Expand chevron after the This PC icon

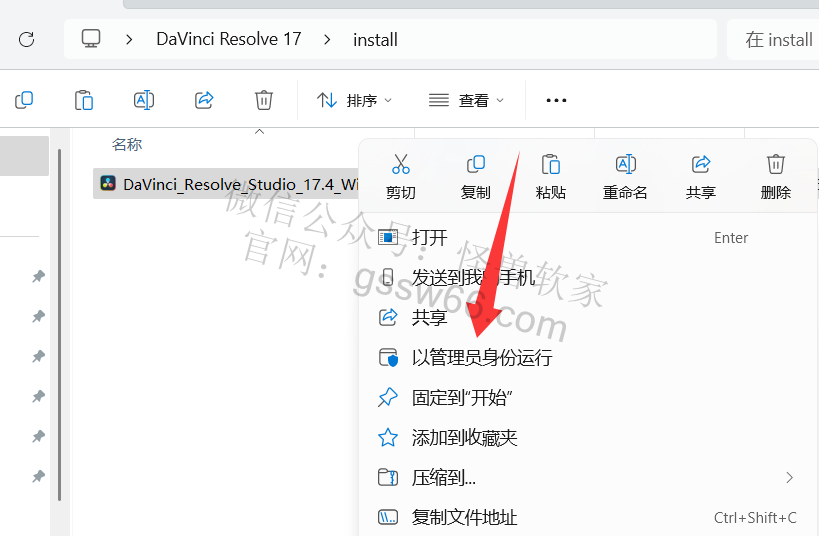click(129, 40)
